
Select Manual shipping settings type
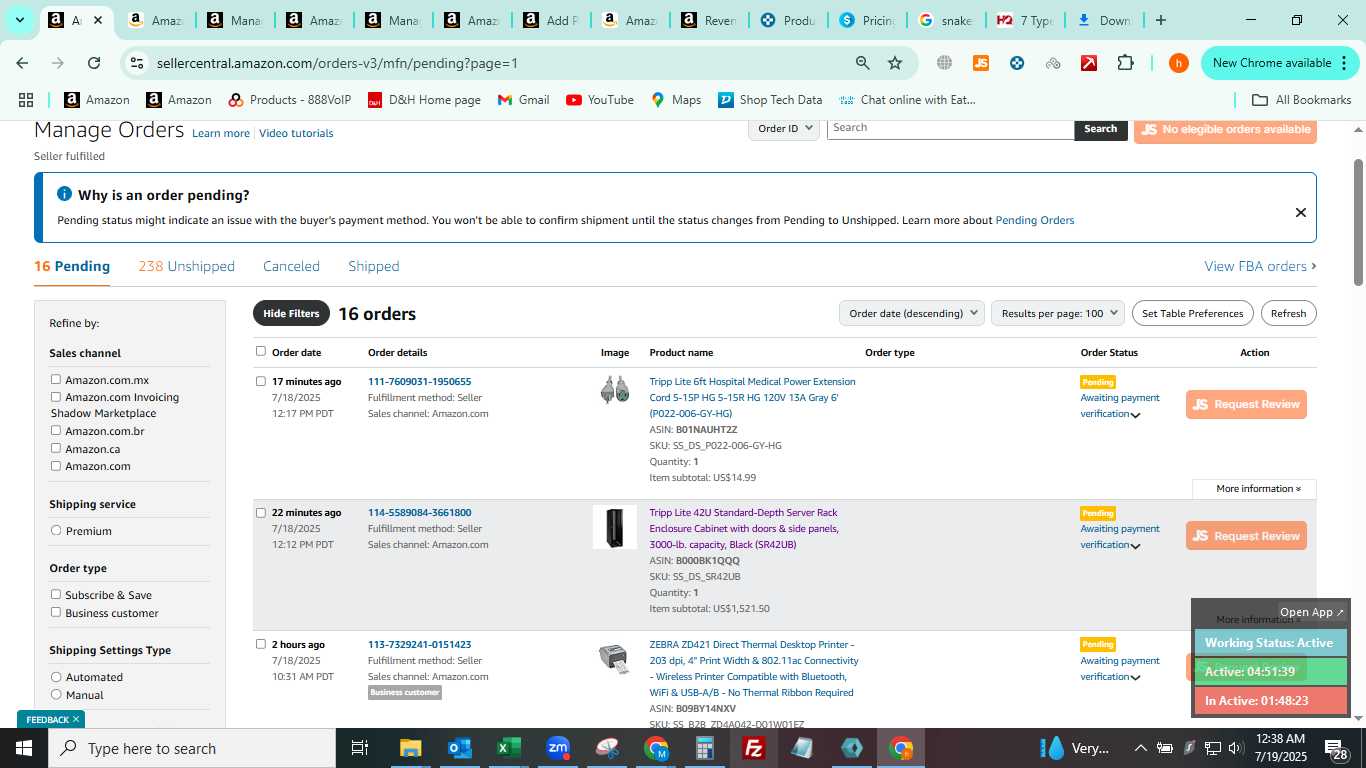click(x=56, y=694)
